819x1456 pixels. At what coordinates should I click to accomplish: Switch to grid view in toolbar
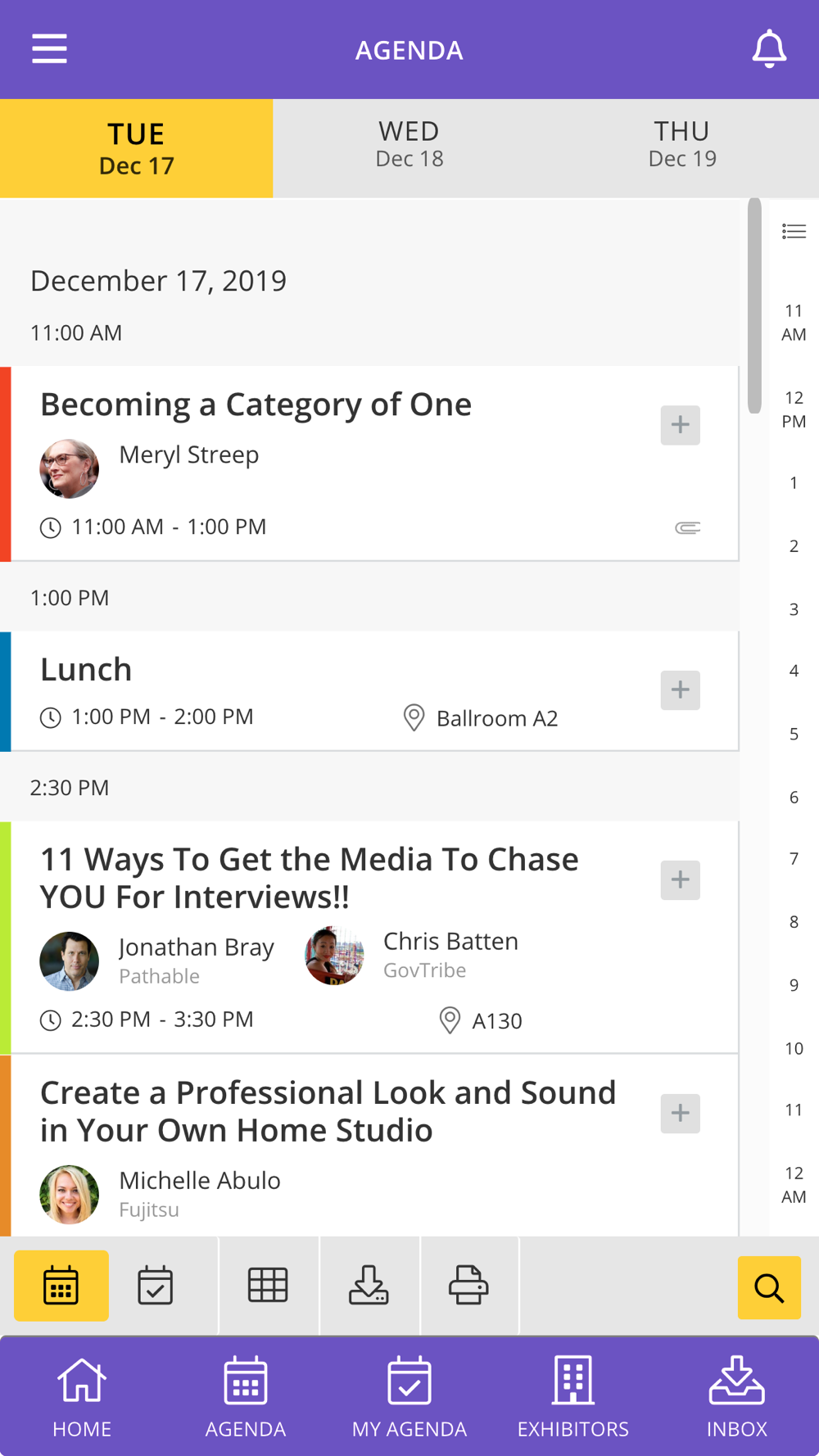268,1285
